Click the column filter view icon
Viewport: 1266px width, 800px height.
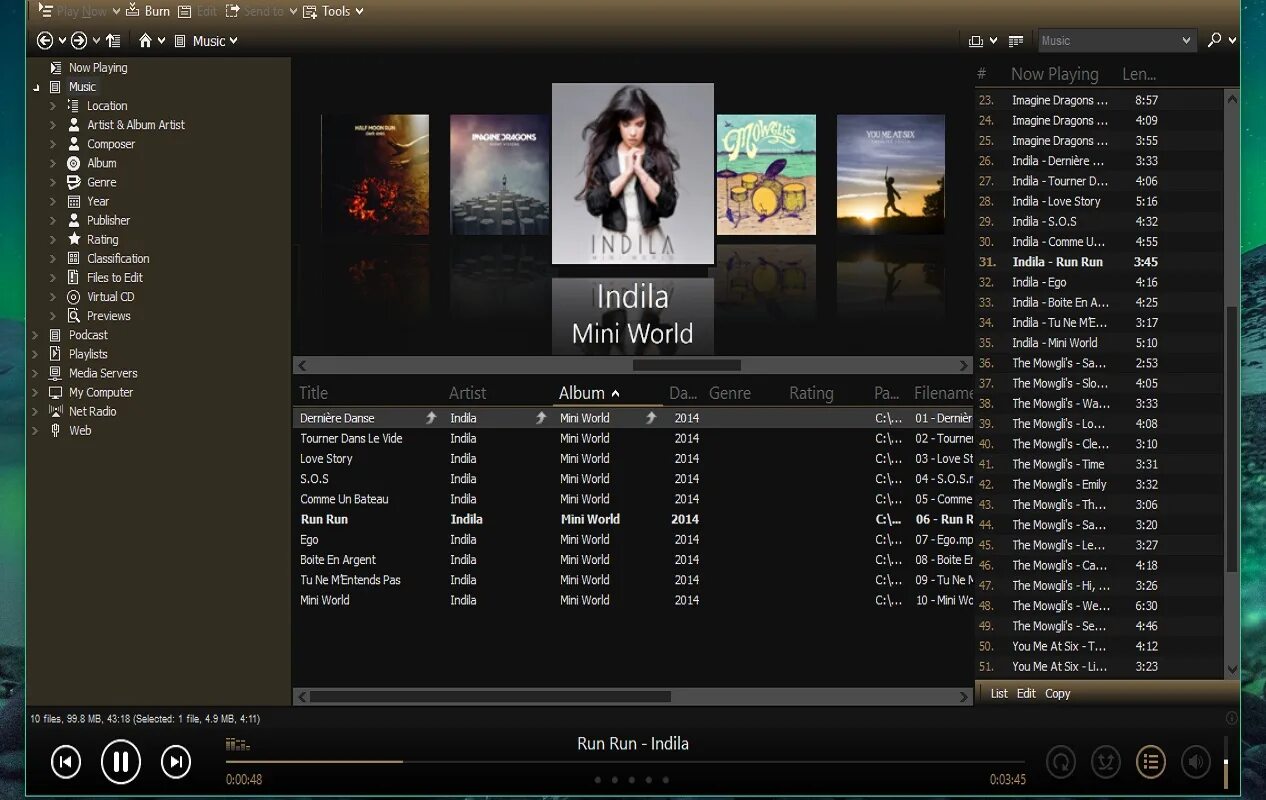point(1016,41)
